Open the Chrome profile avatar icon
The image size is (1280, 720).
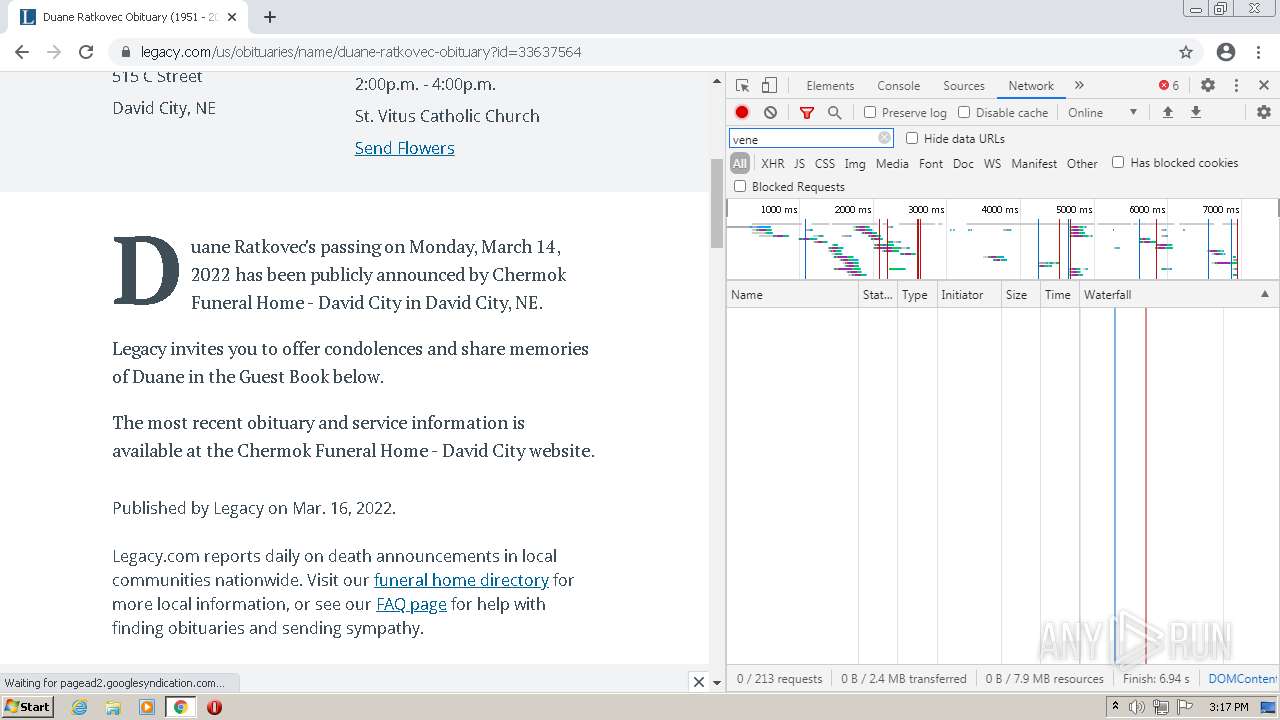click(x=1226, y=52)
